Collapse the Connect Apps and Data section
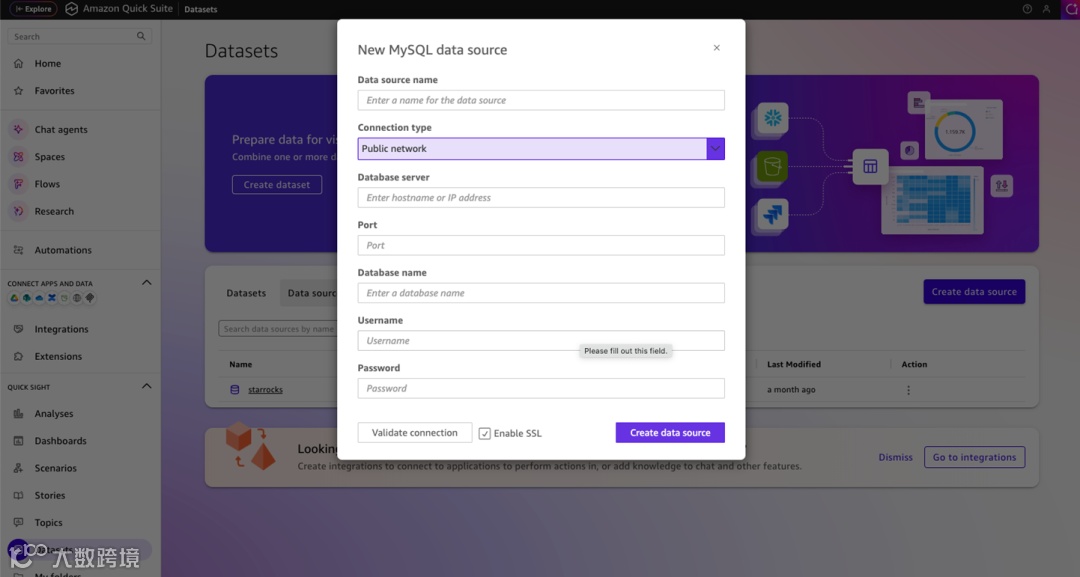The width and height of the screenshot is (1080, 577). point(147,283)
